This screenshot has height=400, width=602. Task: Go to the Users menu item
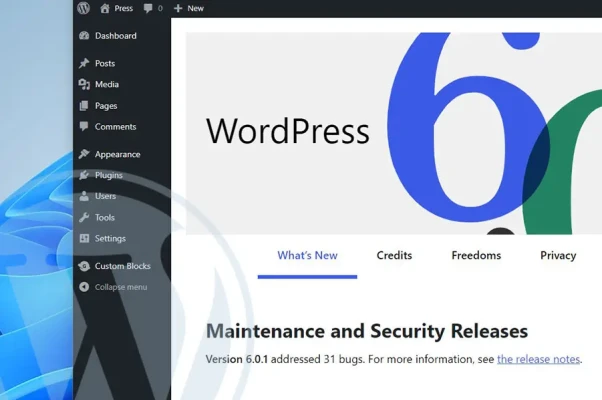pyautogui.click(x=105, y=196)
